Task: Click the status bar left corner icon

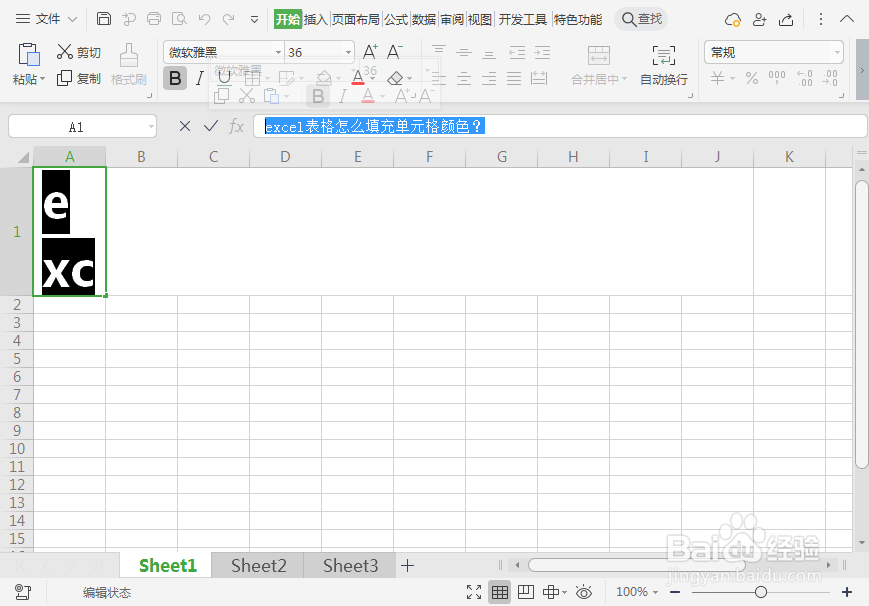Action: (x=23, y=592)
